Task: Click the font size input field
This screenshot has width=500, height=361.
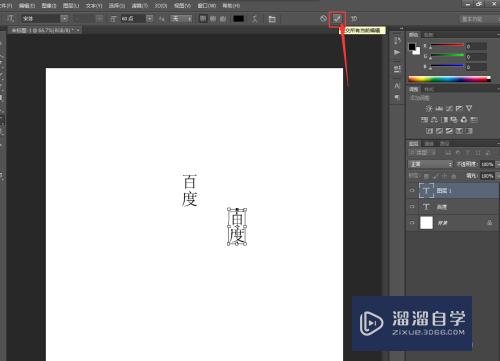Action: (x=133, y=19)
